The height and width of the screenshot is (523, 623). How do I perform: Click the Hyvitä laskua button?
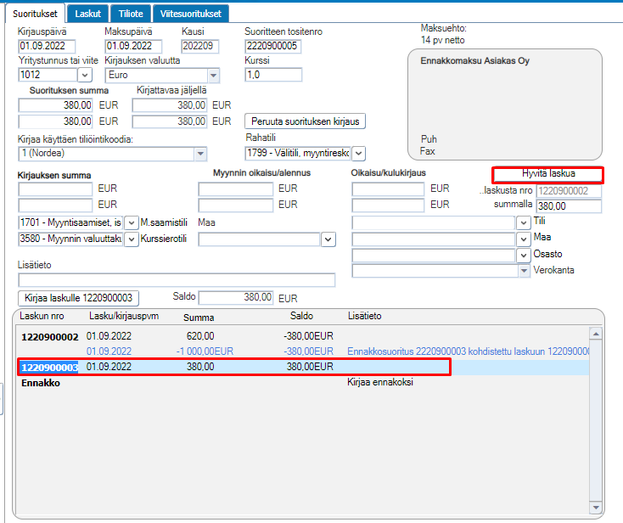[548, 174]
